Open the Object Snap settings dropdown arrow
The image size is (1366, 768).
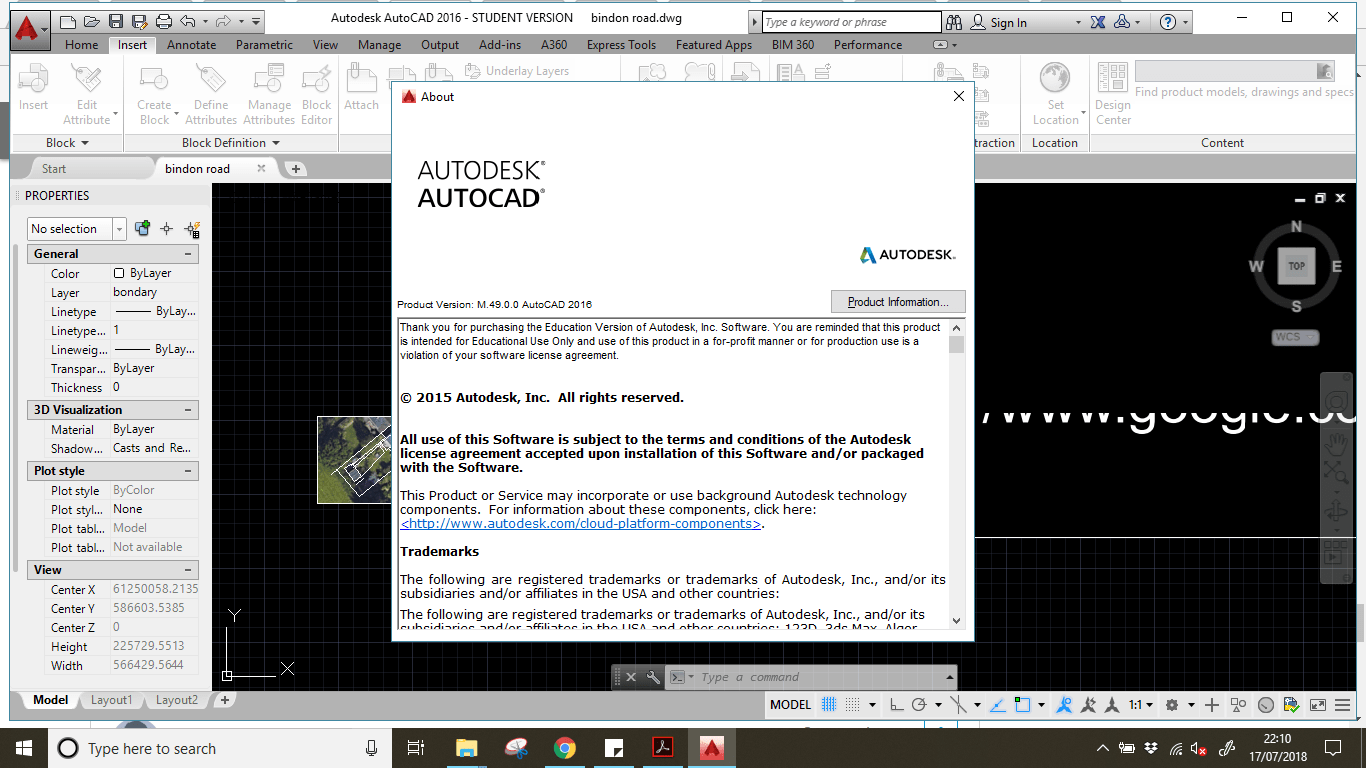tap(1041, 704)
